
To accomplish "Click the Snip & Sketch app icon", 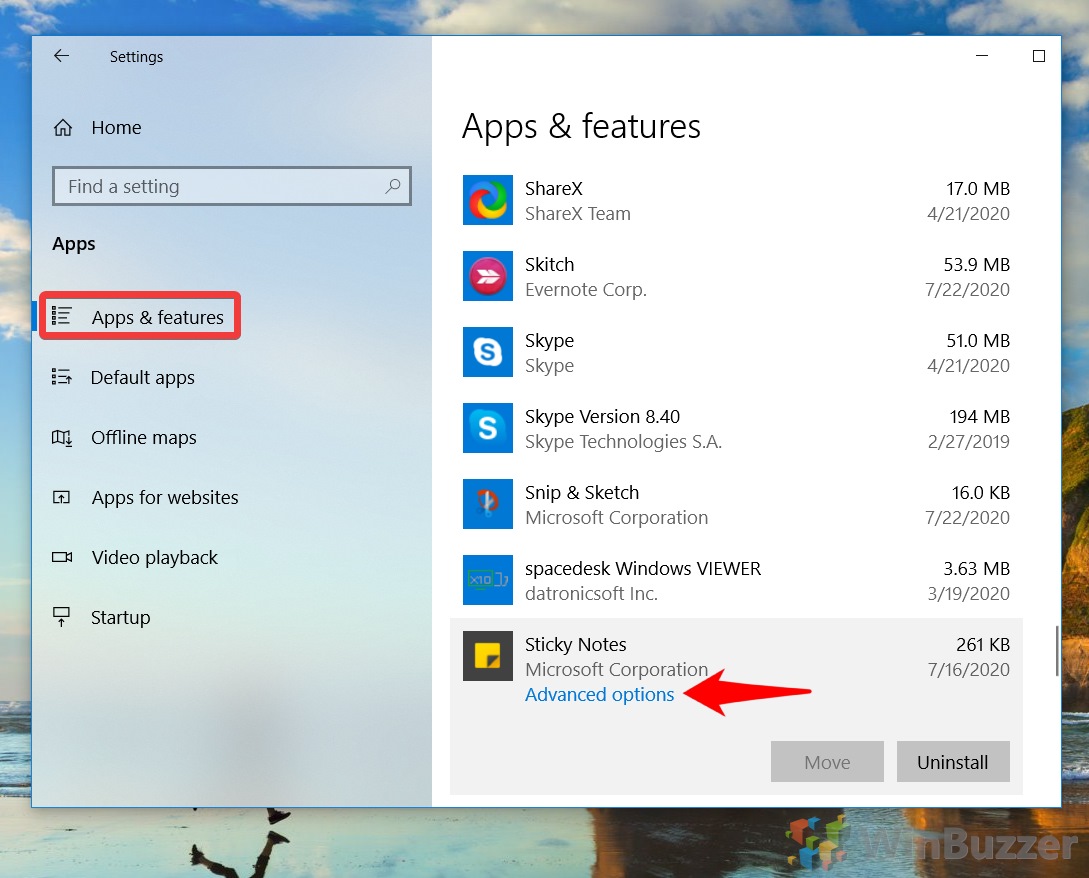I will pyautogui.click(x=487, y=504).
